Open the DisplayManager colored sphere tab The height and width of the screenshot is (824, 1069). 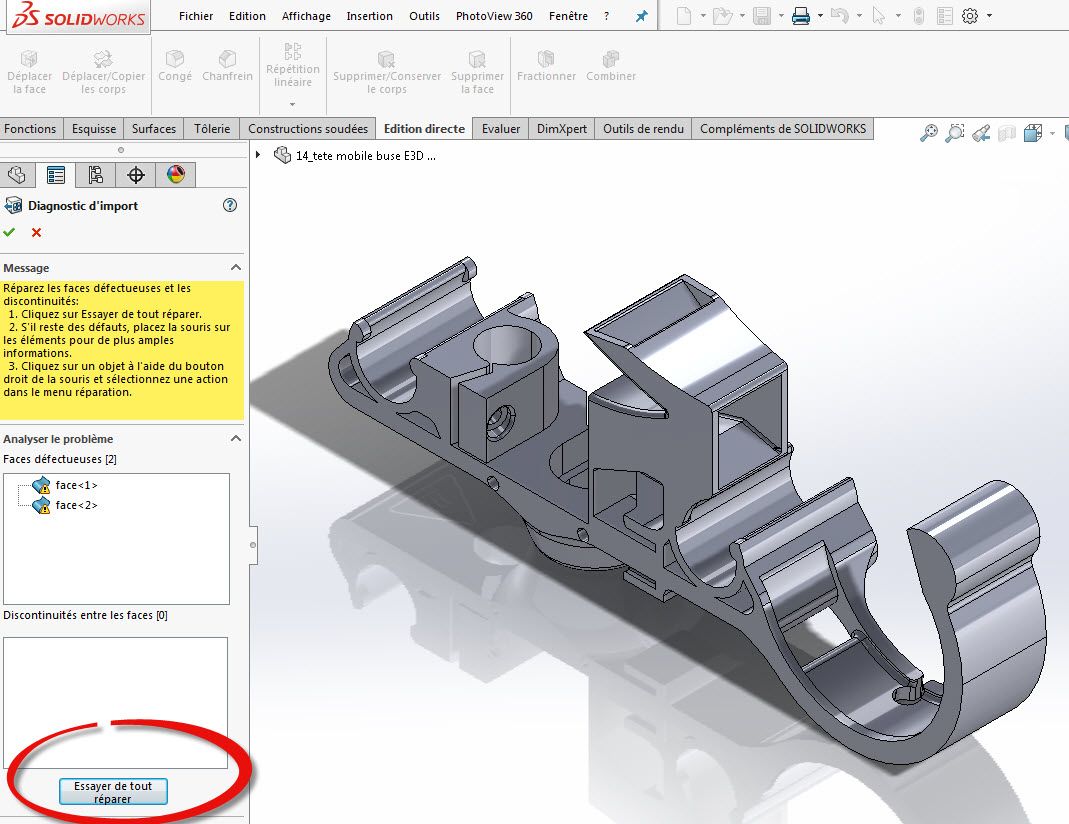point(176,175)
